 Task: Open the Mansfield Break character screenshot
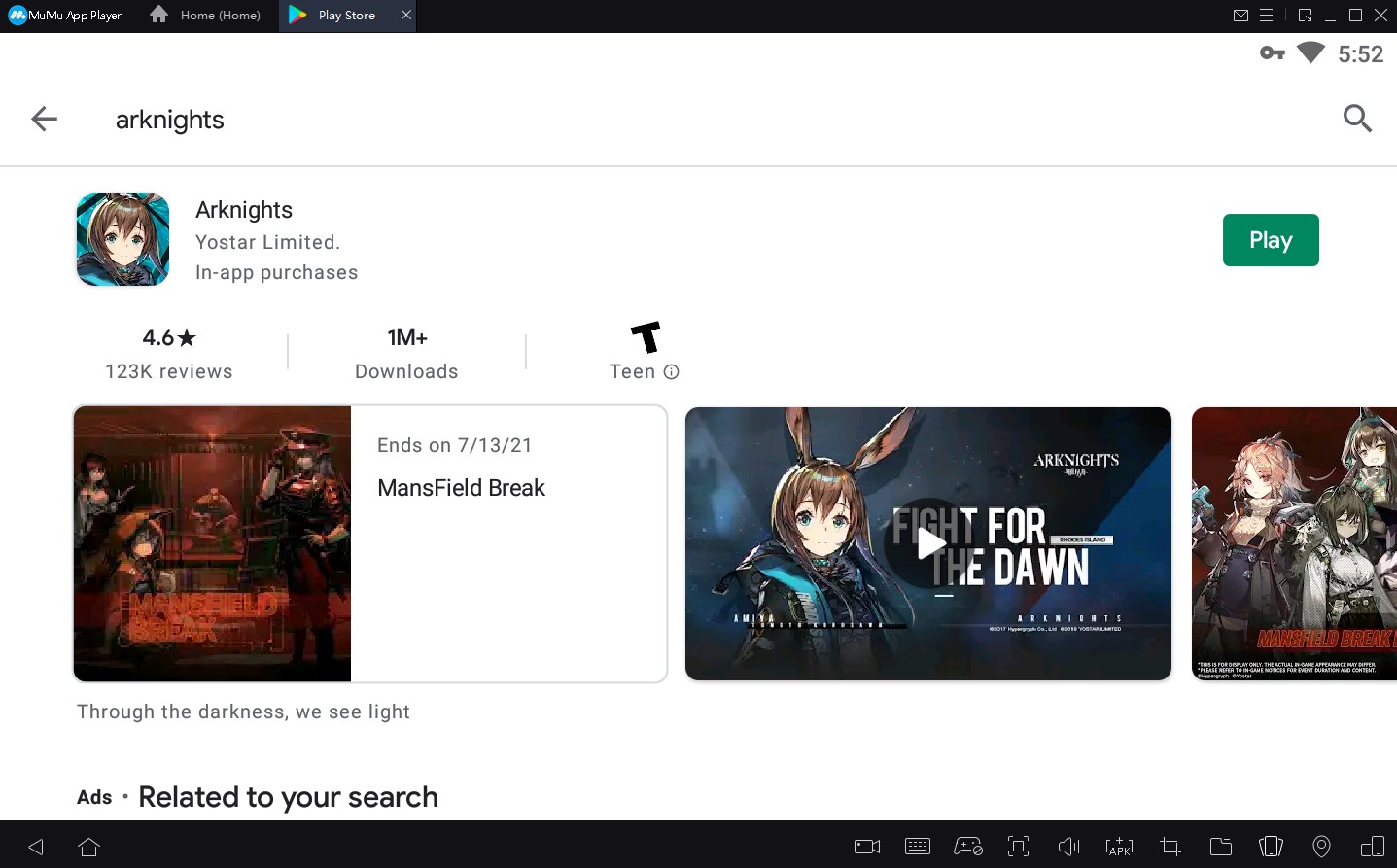(1295, 544)
